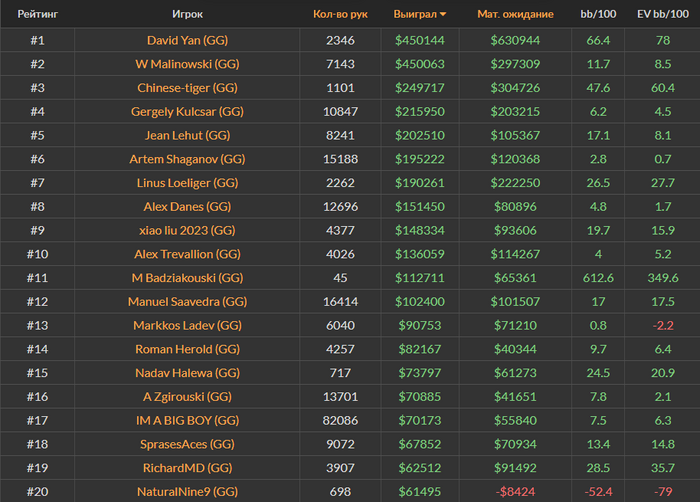Click the Игрок column header
Viewport: 700px width, 502px height.
[187, 15]
